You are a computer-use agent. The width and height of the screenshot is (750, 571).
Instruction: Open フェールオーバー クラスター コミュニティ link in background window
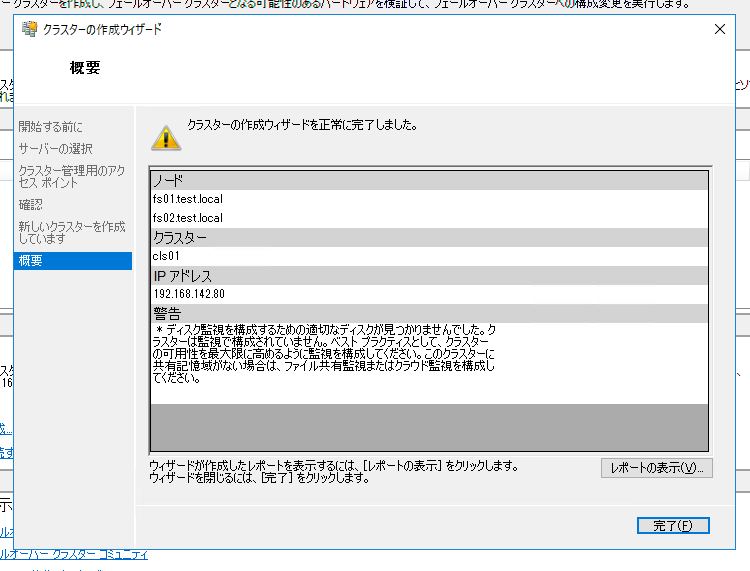coord(74,554)
